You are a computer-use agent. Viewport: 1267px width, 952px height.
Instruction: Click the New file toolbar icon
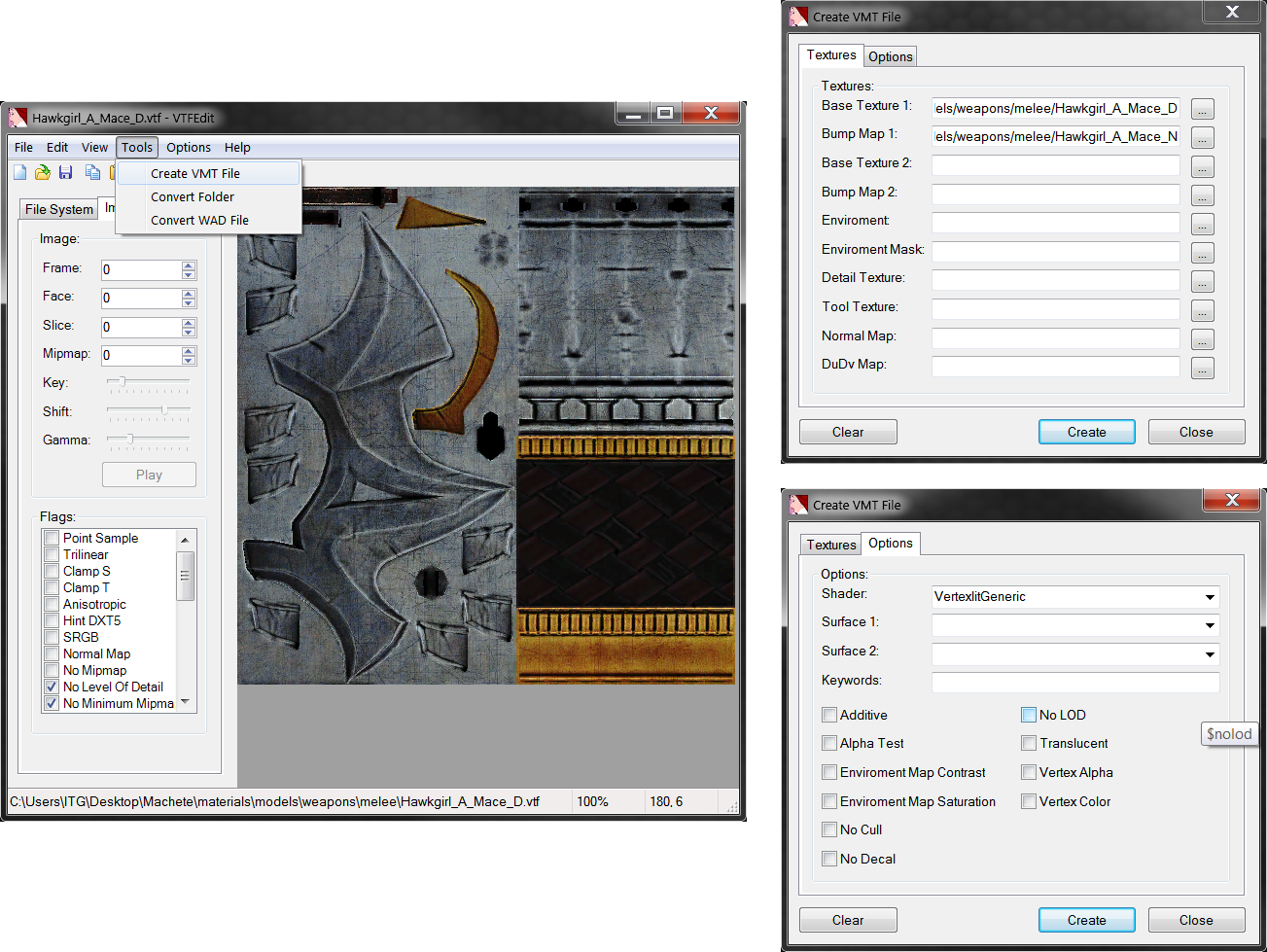point(19,173)
